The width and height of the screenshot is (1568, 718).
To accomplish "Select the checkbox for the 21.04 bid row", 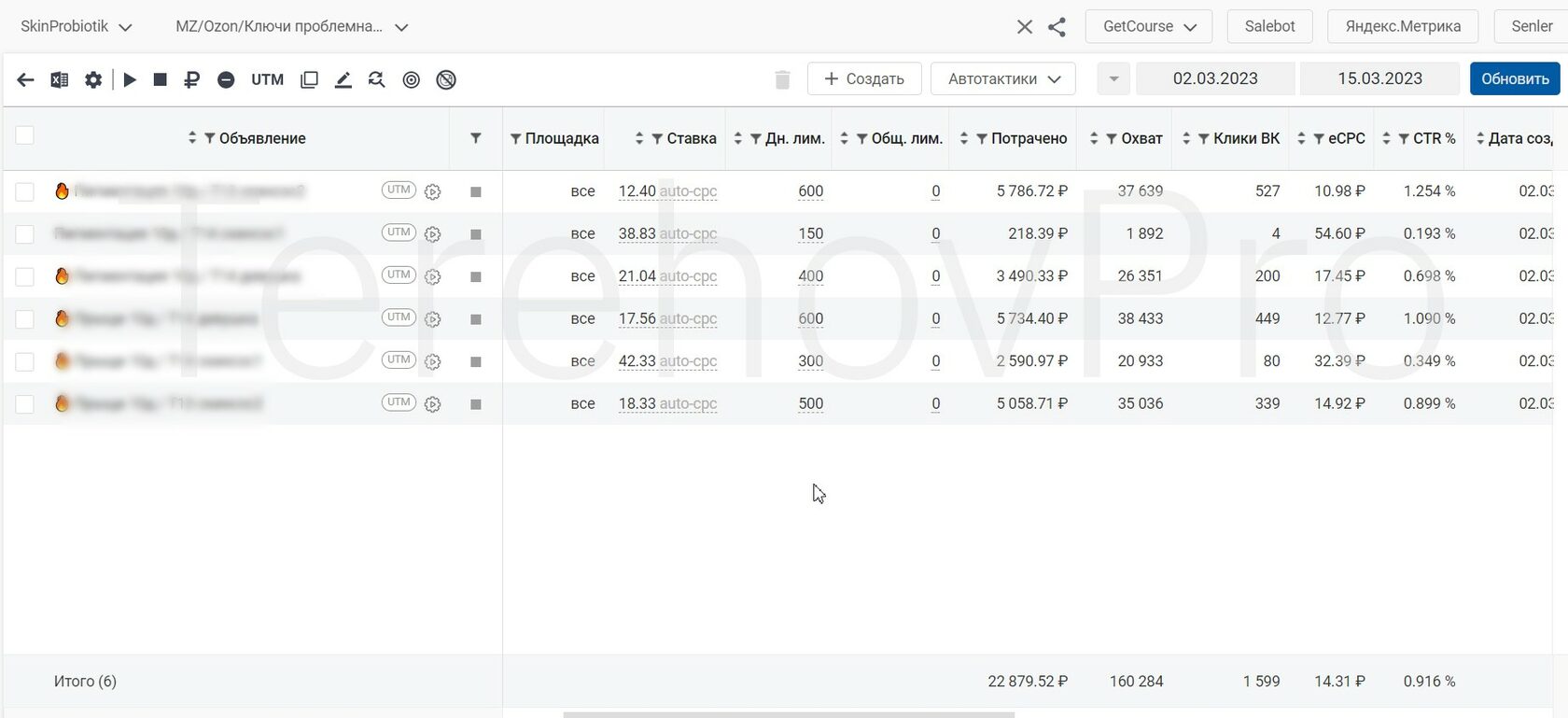I will (25, 276).
